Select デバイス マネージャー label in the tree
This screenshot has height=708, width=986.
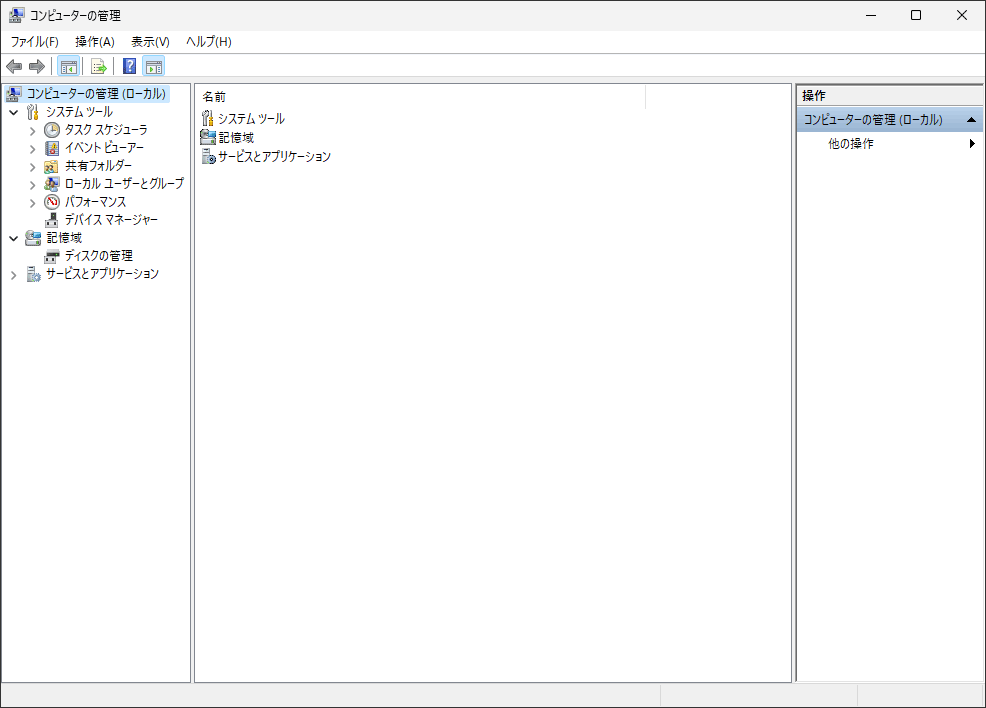[x=111, y=220]
